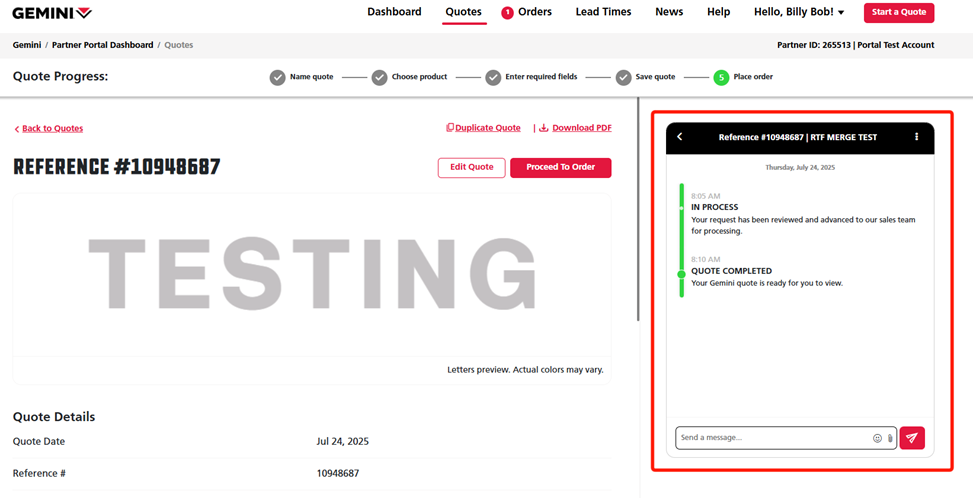Click the Place order step circle
The height and width of the screenshot is (498, 973).
[x=721, y=77]
